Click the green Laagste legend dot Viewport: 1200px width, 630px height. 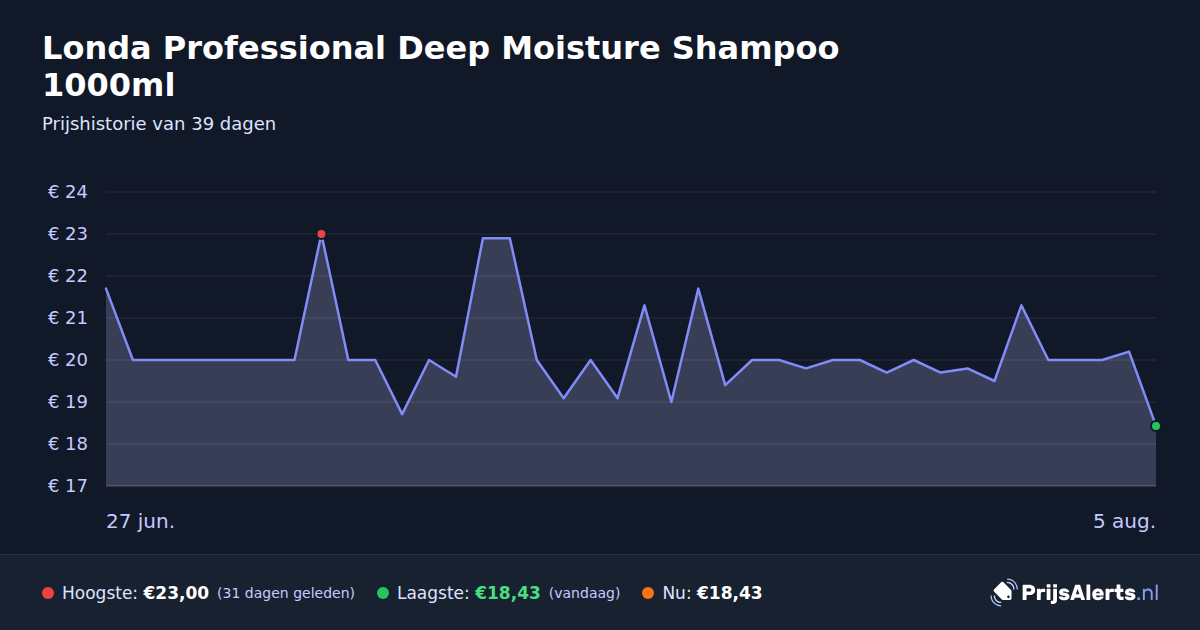(383, 593)
